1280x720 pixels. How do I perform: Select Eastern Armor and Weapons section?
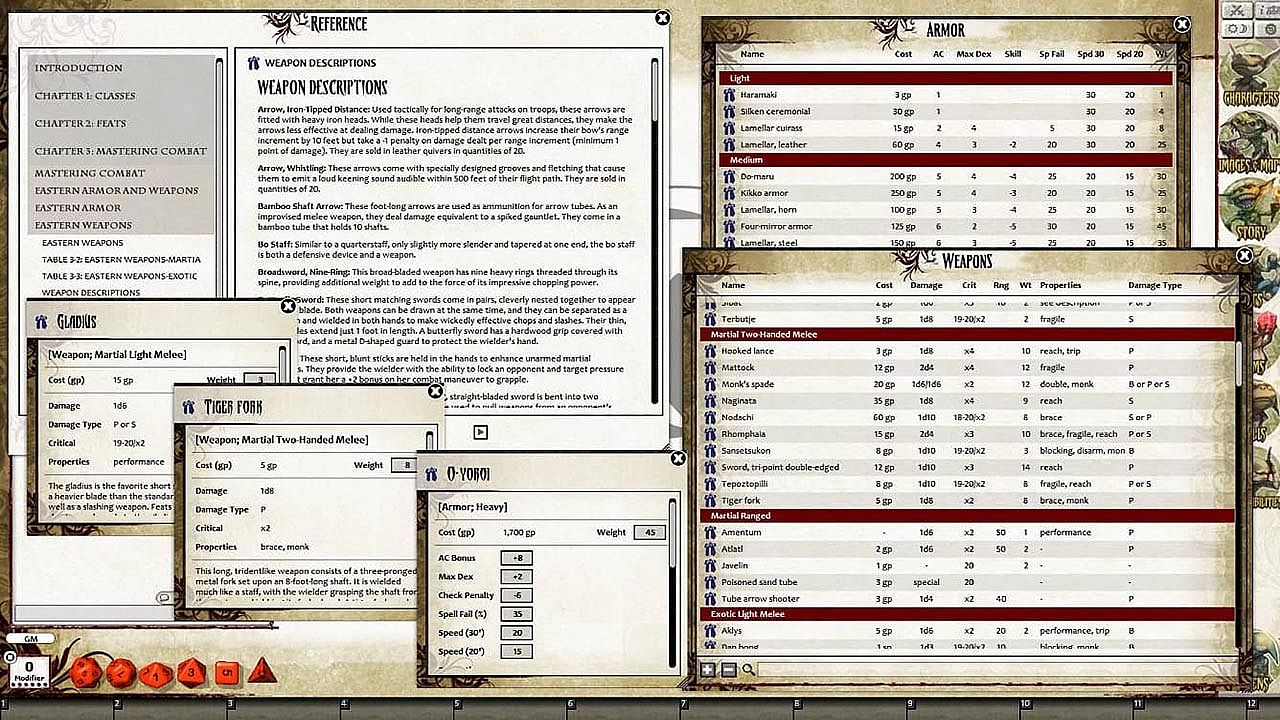(x=116, y=190)
